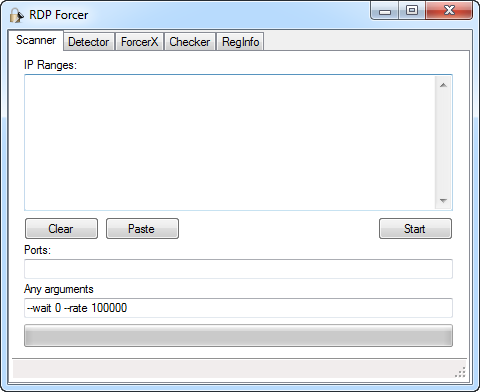Click the window resize grip in the status bar
This screenshot has width=480, height=392.
tap(460, 372)
